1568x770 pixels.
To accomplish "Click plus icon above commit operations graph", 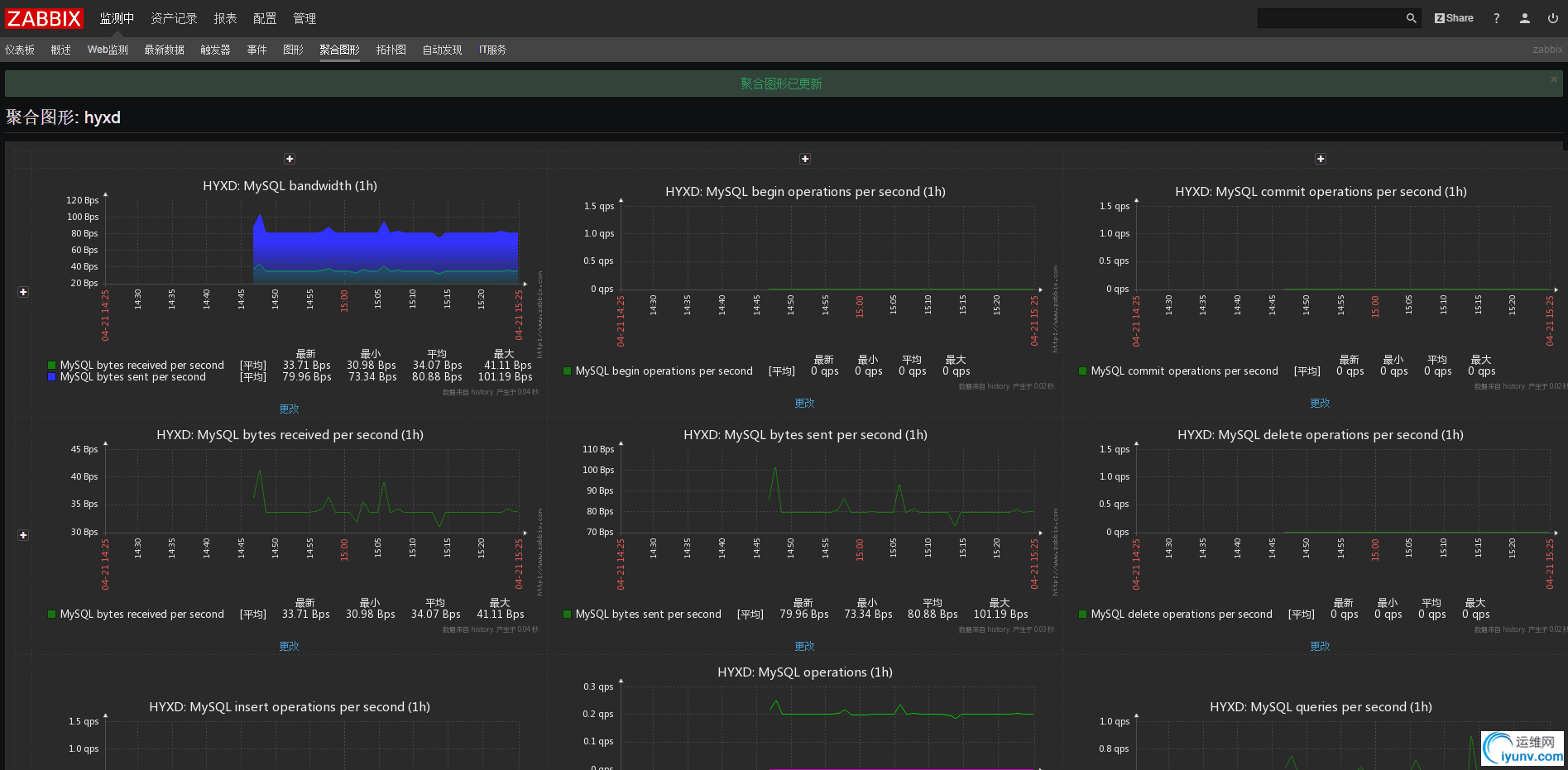I will coord(1321,159).
